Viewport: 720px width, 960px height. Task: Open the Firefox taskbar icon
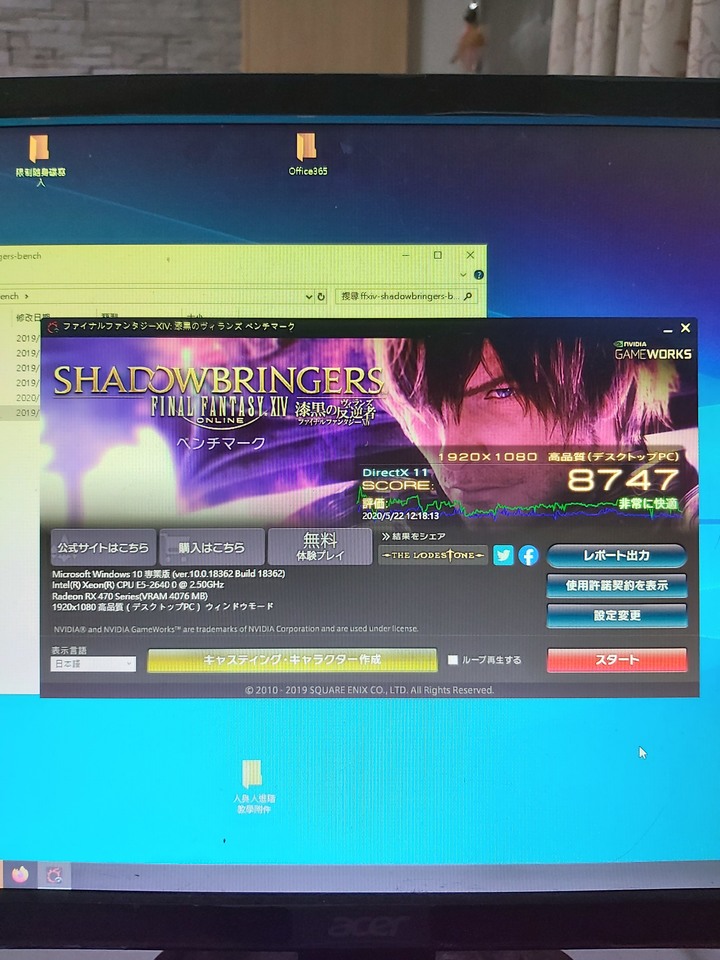[20, 874]
